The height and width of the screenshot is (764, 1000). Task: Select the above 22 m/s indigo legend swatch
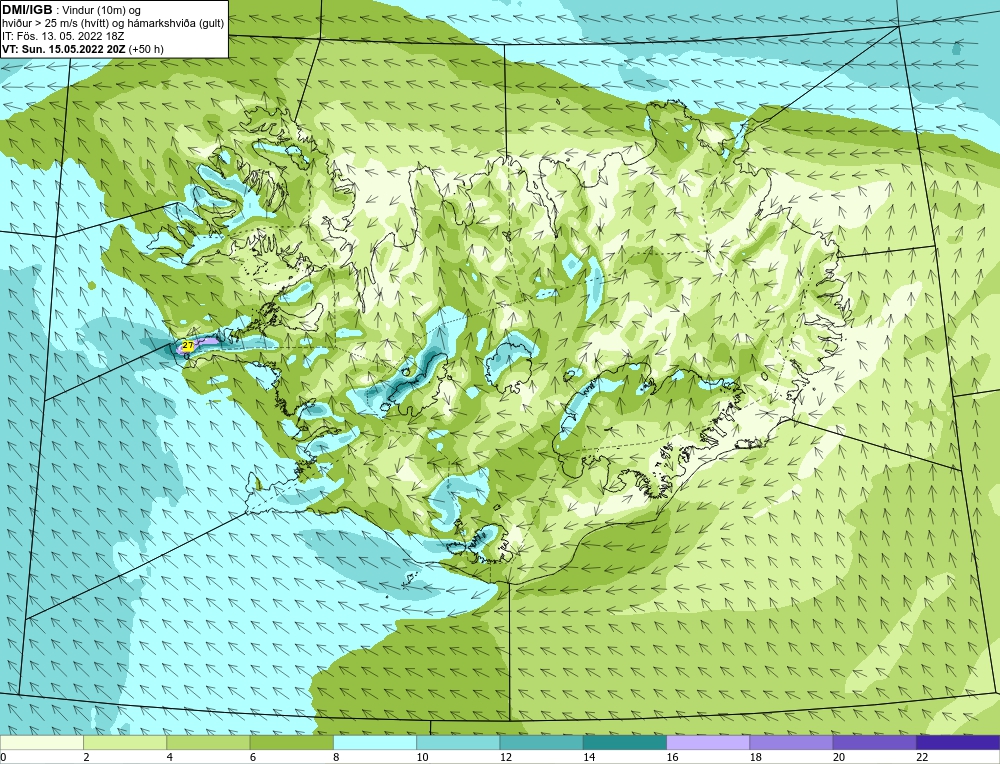958,742
